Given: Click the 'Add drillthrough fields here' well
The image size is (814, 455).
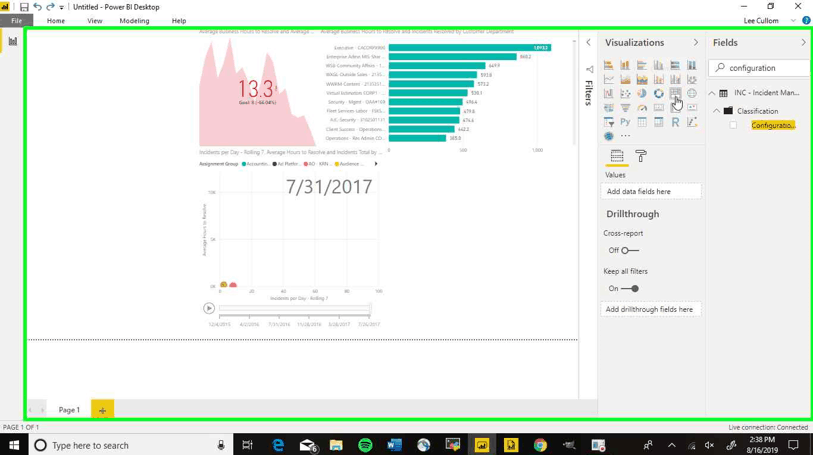Looking at the screenshot, I should coord(651,309).
